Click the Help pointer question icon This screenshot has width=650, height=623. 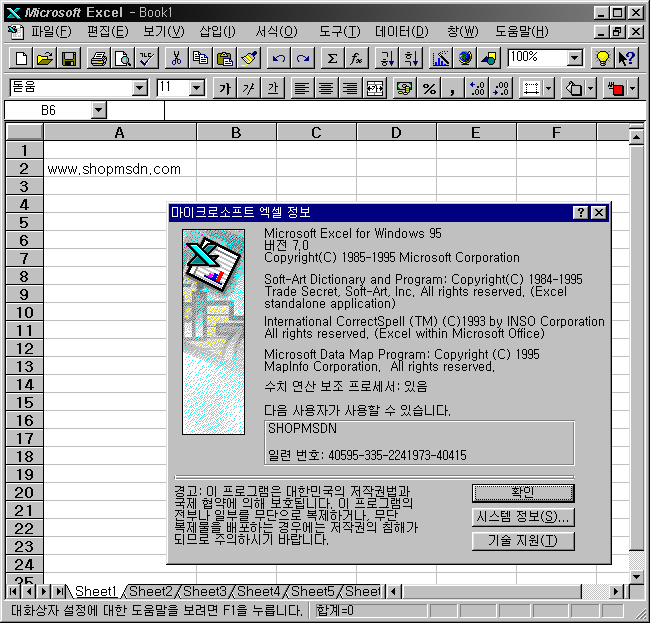pyautogui.click(x=626, y=58)
